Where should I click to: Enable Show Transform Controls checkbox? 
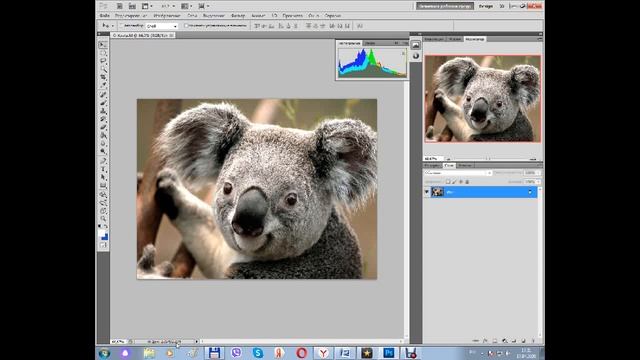click(x=186, y=26)
